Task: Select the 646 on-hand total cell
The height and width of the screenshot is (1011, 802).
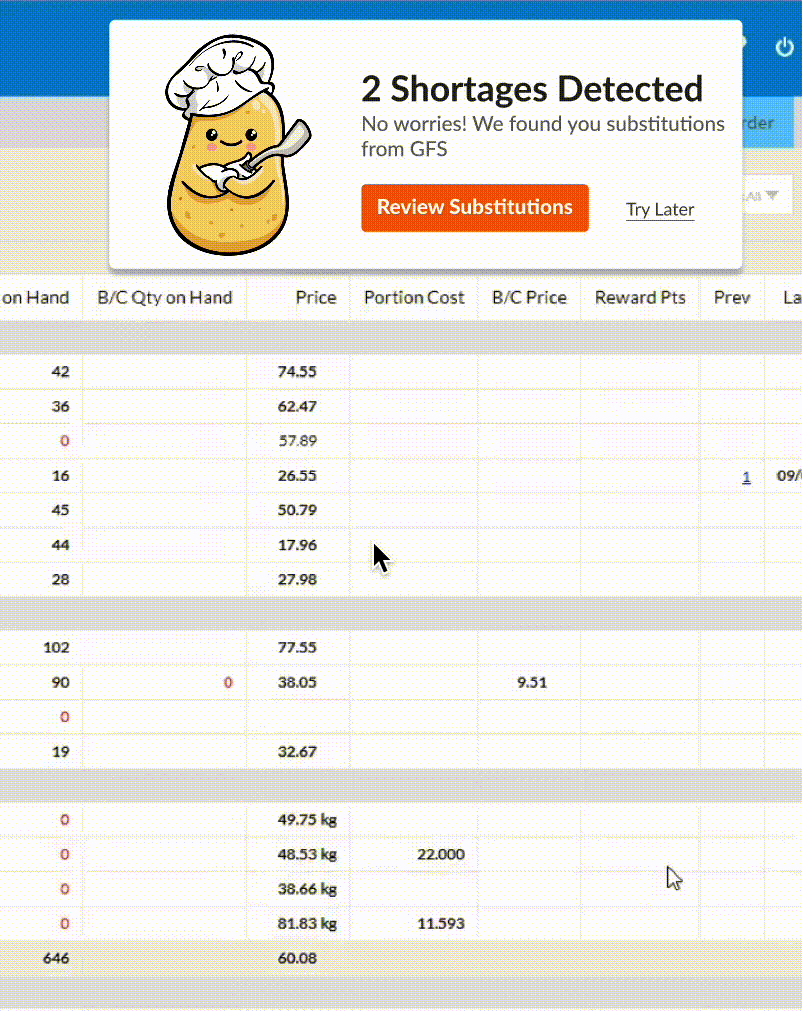Action: point(56,959)
